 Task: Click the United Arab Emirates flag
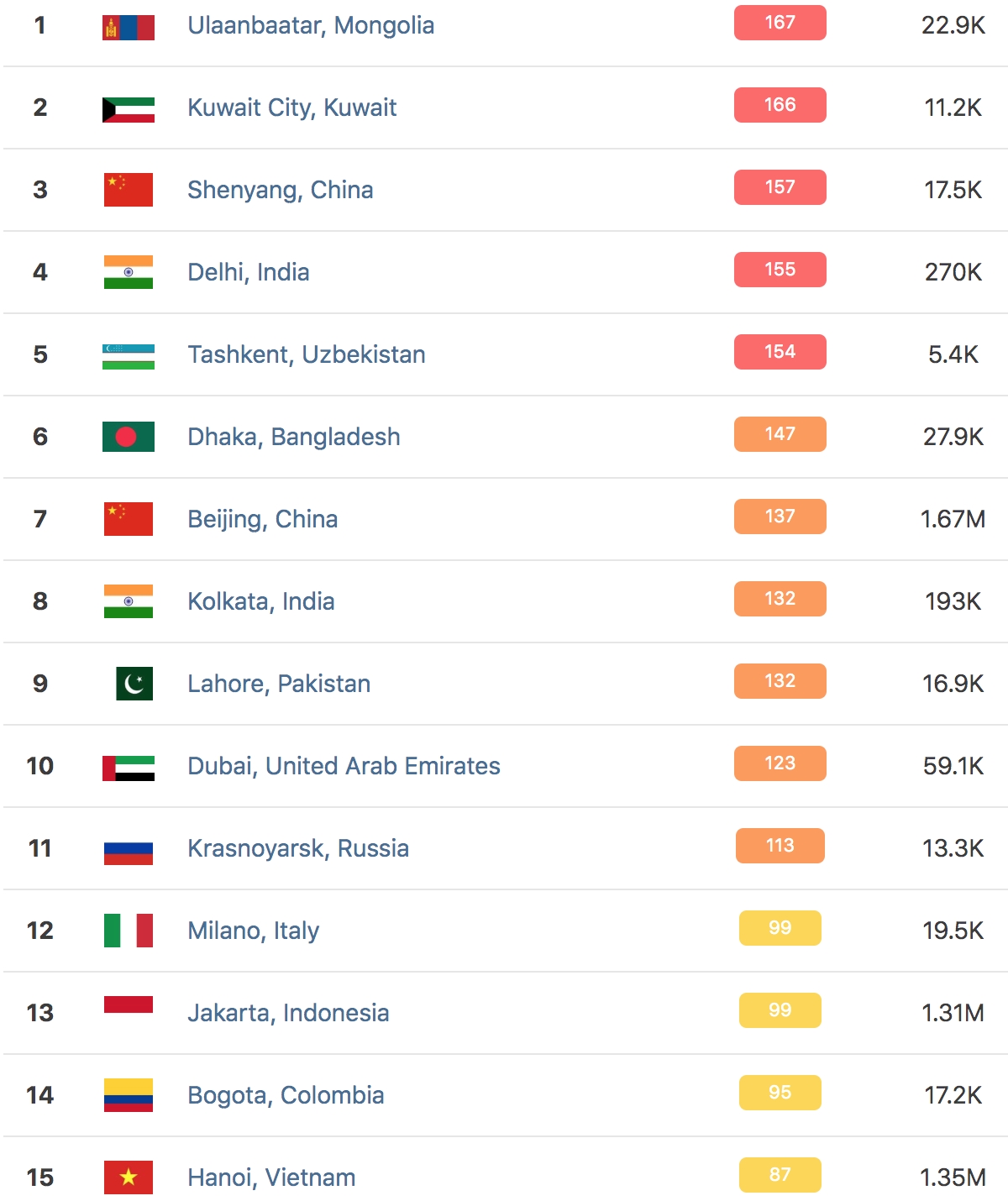tap(129, 768)
